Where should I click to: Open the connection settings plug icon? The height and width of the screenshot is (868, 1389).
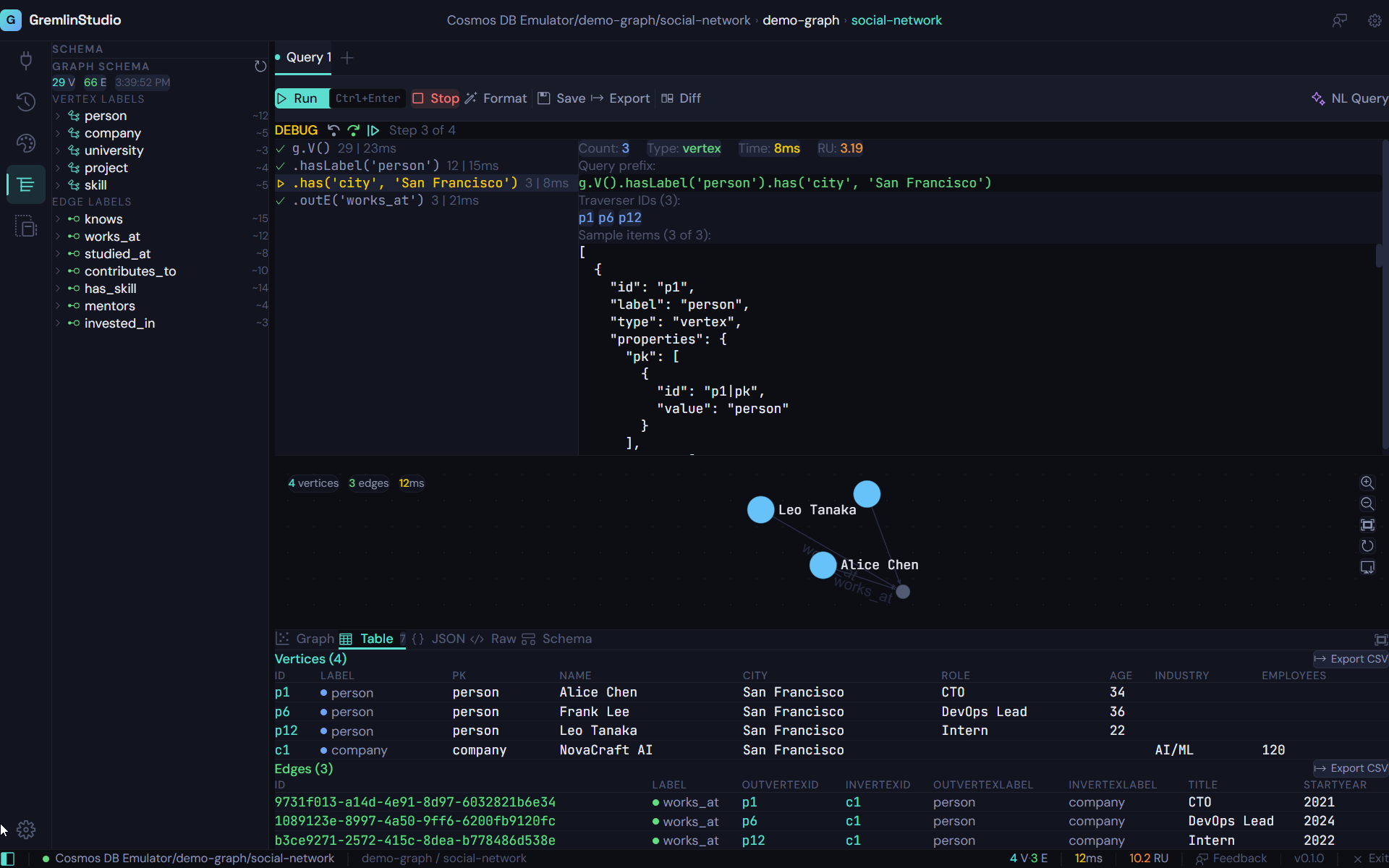click(x=26, y=61)
